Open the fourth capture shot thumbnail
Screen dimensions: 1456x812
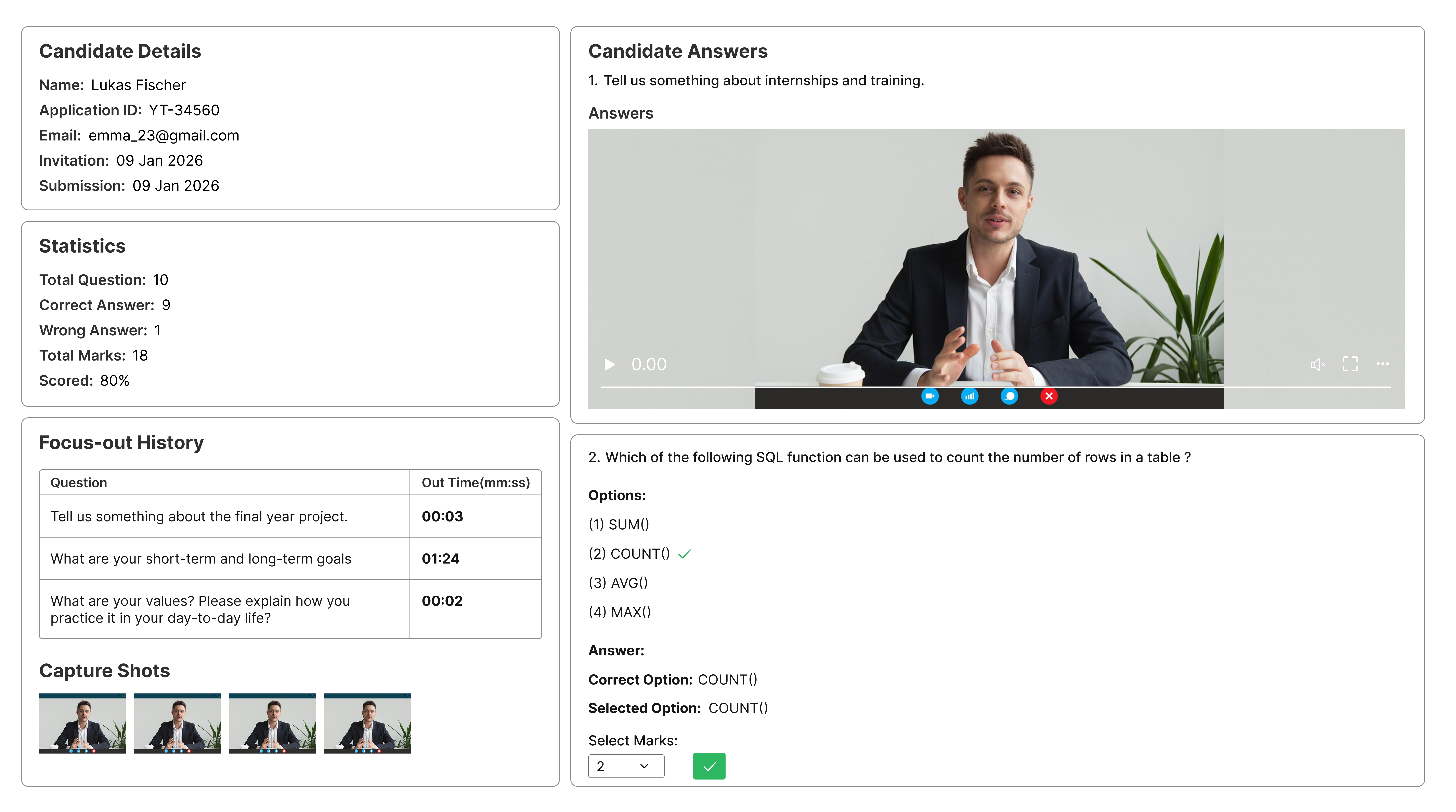(x=367, y=723)
